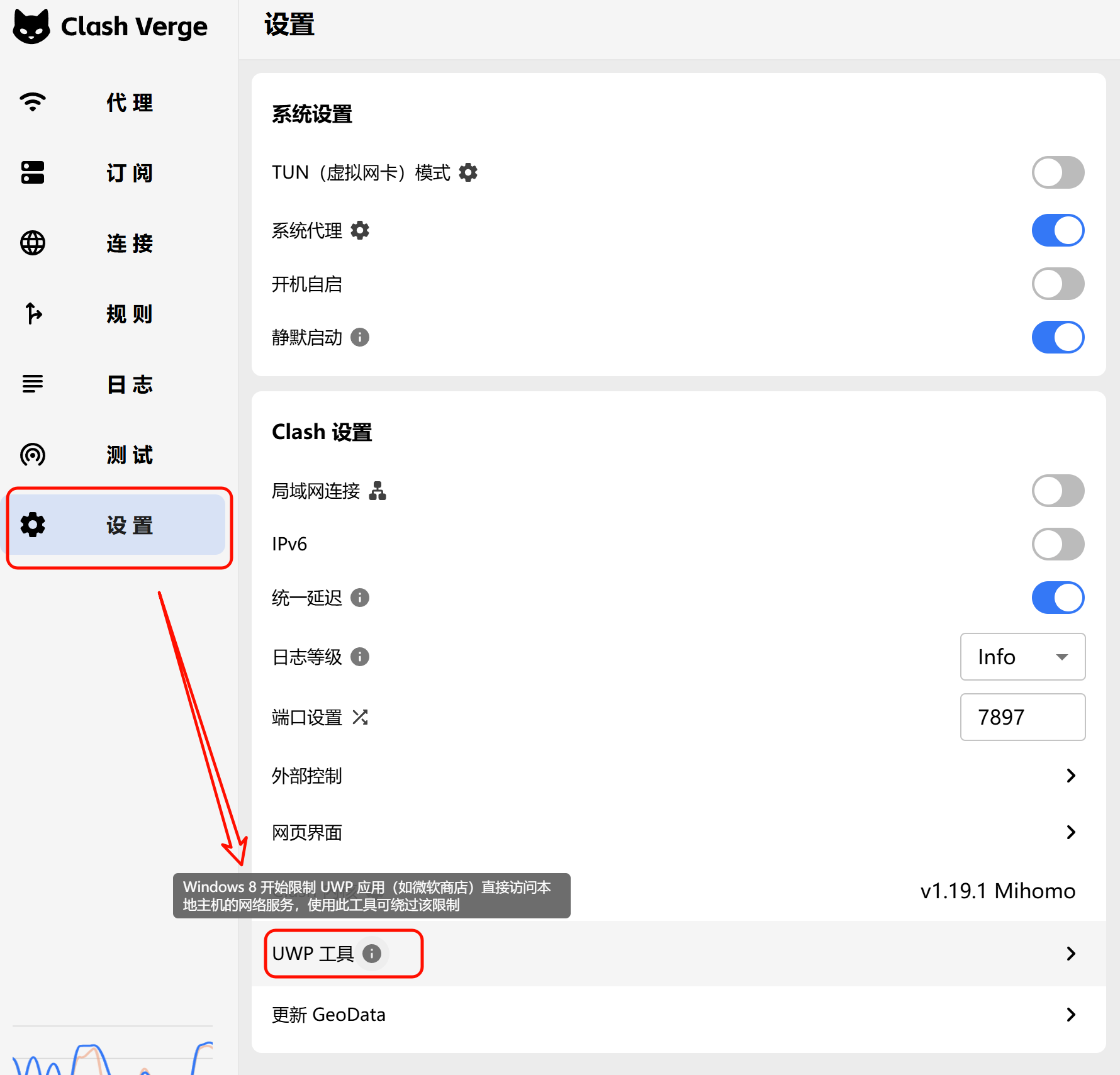Open the Update GeoData entry

678,1015
